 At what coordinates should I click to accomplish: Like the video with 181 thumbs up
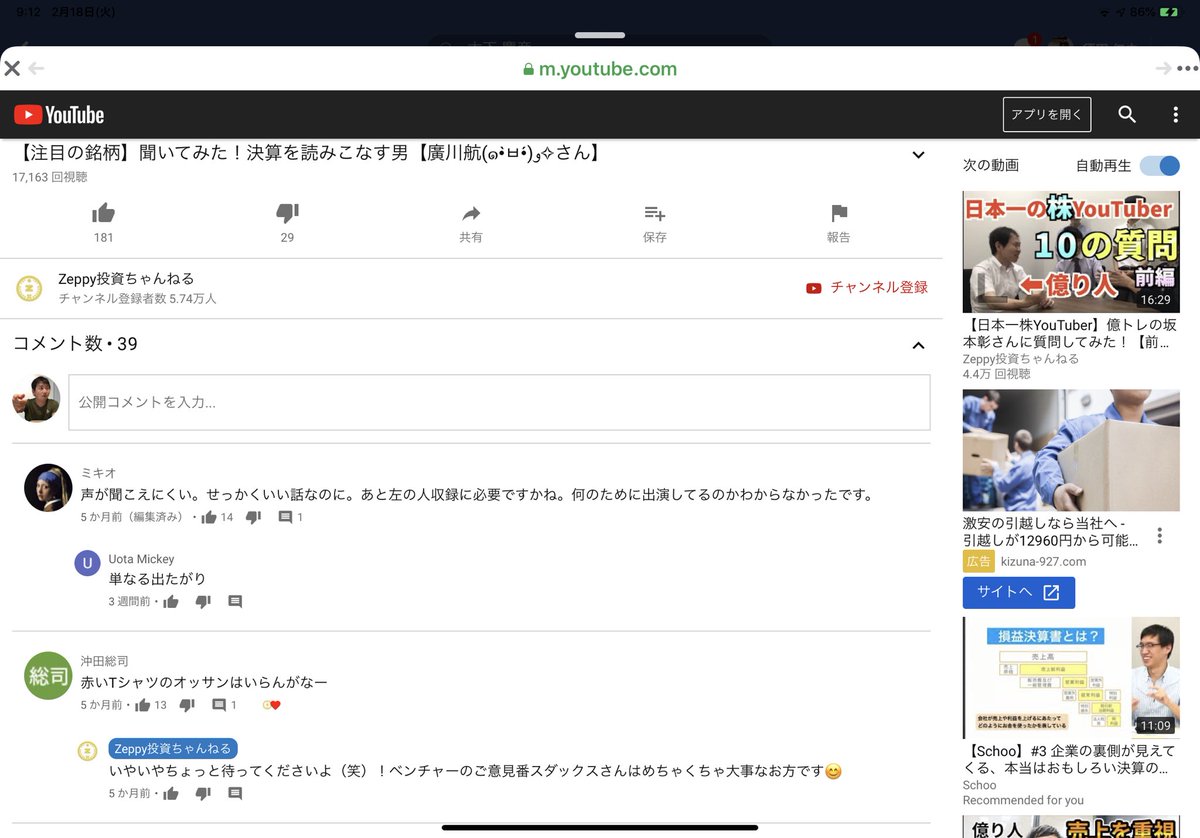click(x=103, y=213)
